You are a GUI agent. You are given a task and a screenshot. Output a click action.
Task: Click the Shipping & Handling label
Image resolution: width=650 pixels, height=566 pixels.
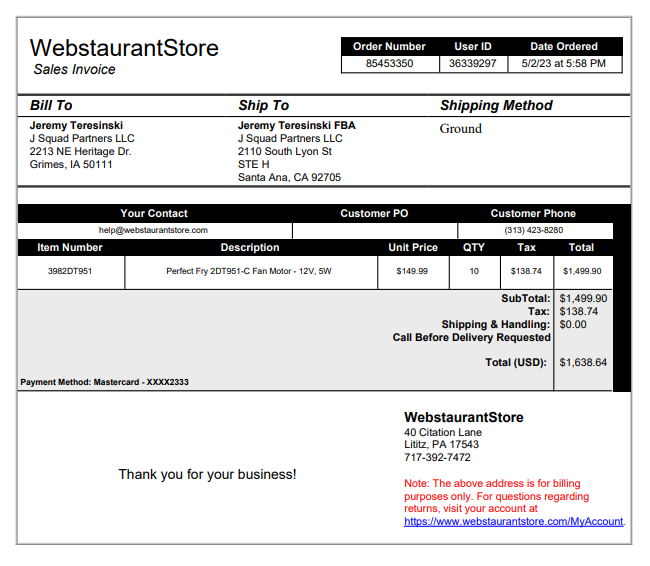pos(496,324)
